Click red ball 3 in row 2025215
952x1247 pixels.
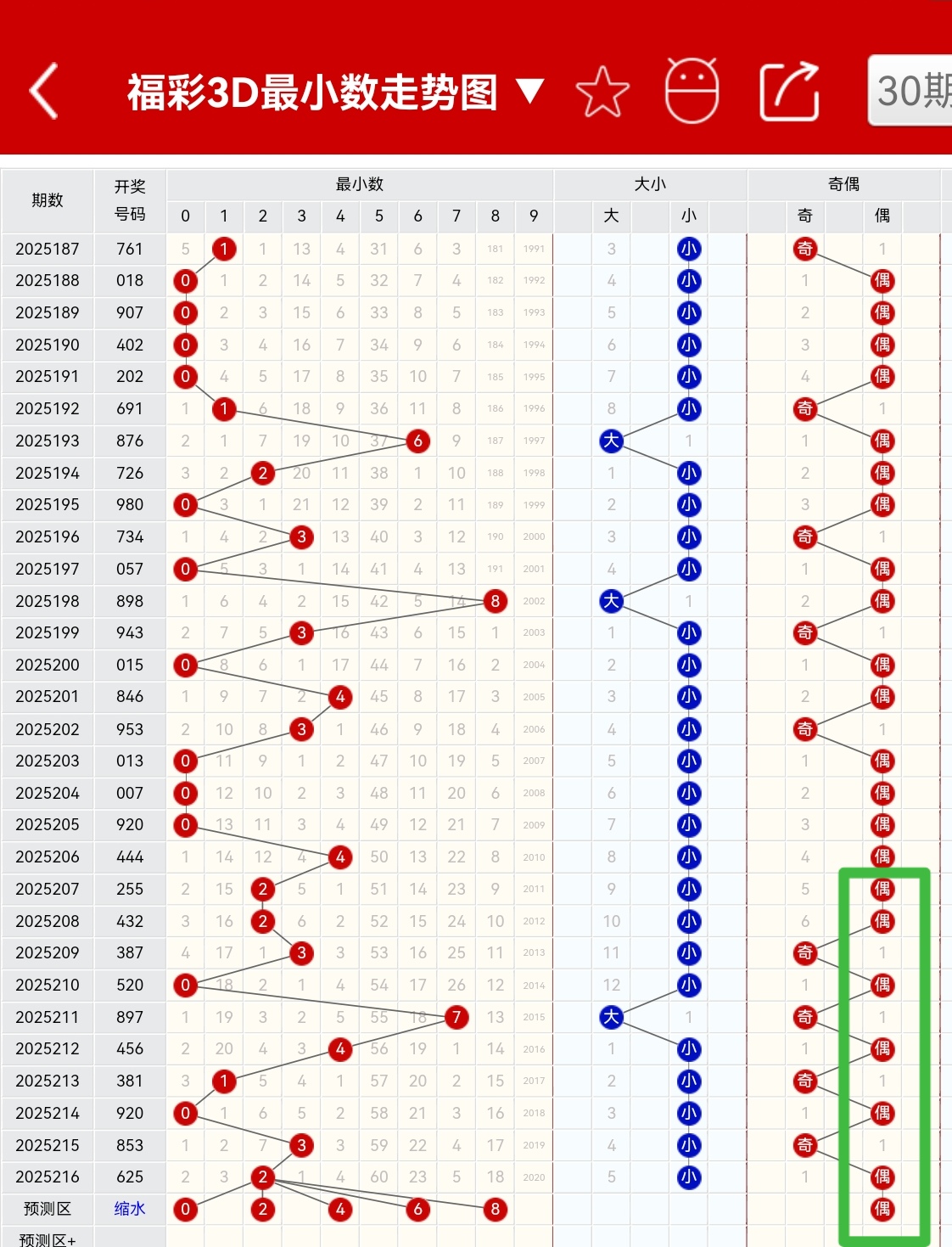click(301, 1145)
